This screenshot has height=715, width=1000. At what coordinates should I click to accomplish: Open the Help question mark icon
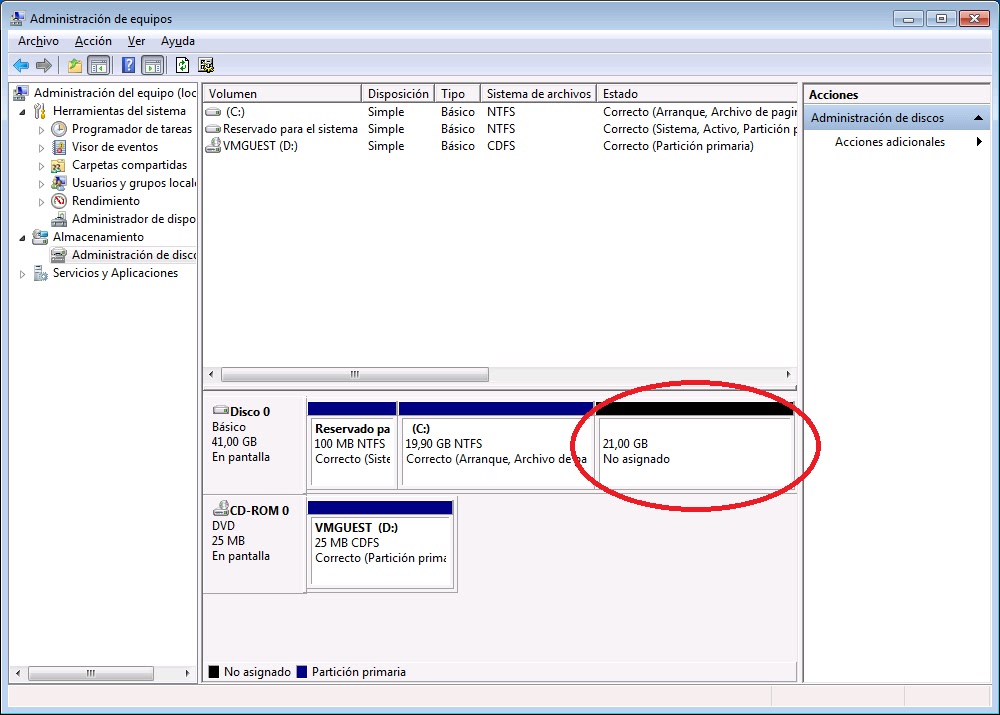click(128, 65)
